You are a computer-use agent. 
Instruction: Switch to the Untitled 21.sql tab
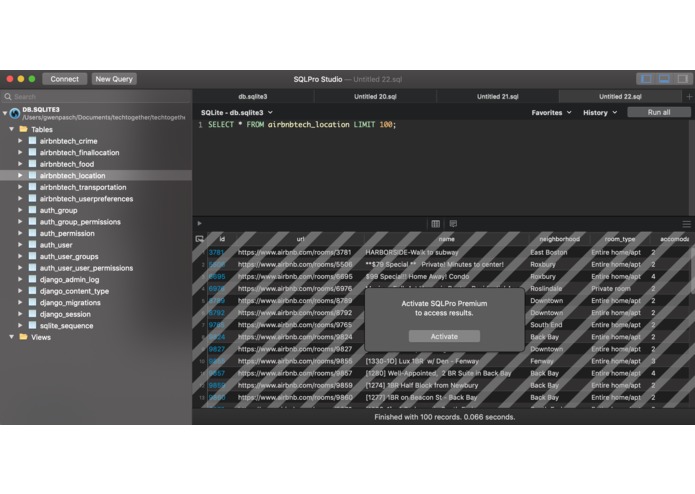coord(497,96)
